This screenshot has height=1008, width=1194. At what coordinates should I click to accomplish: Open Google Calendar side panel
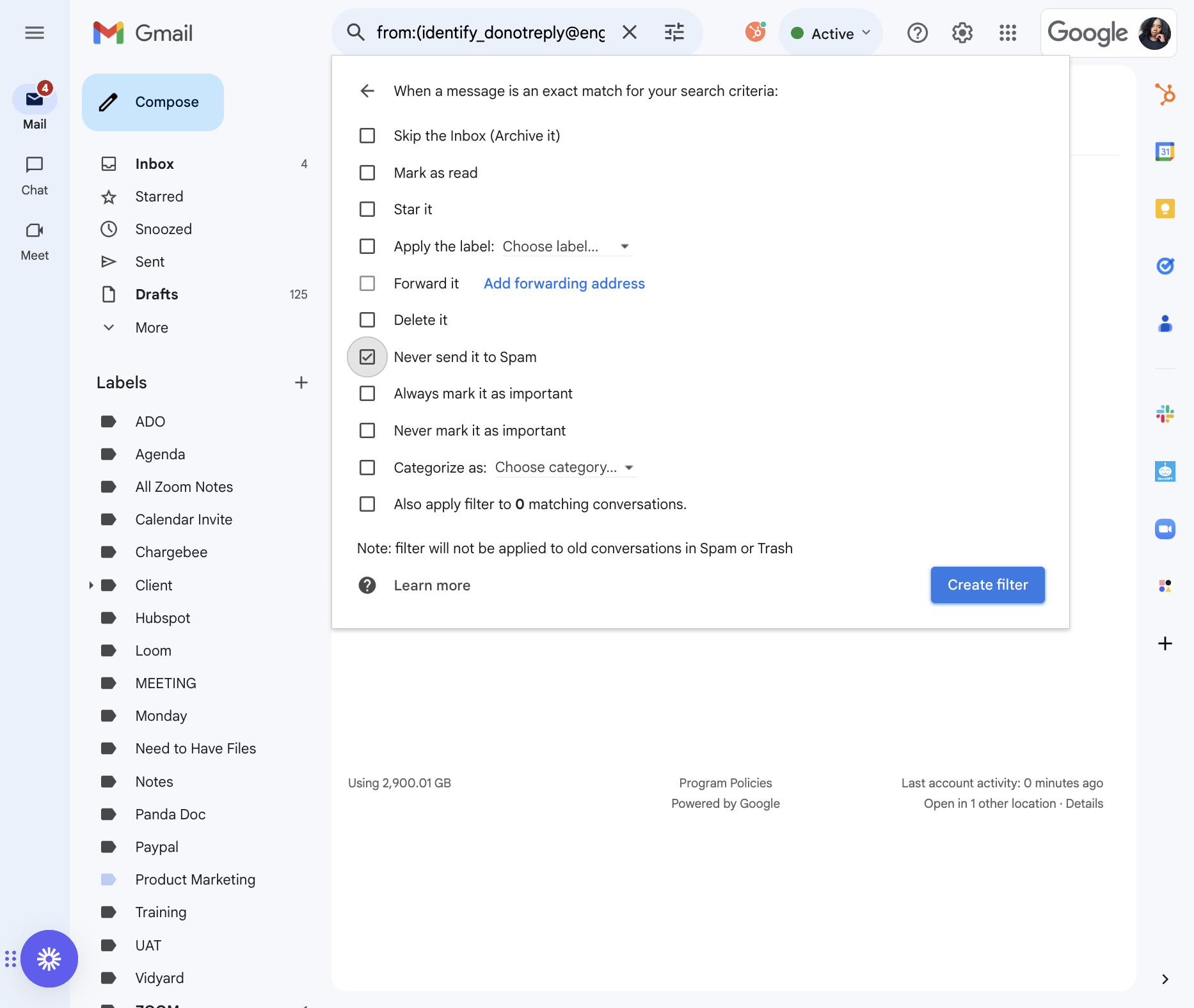[1165, 152]
